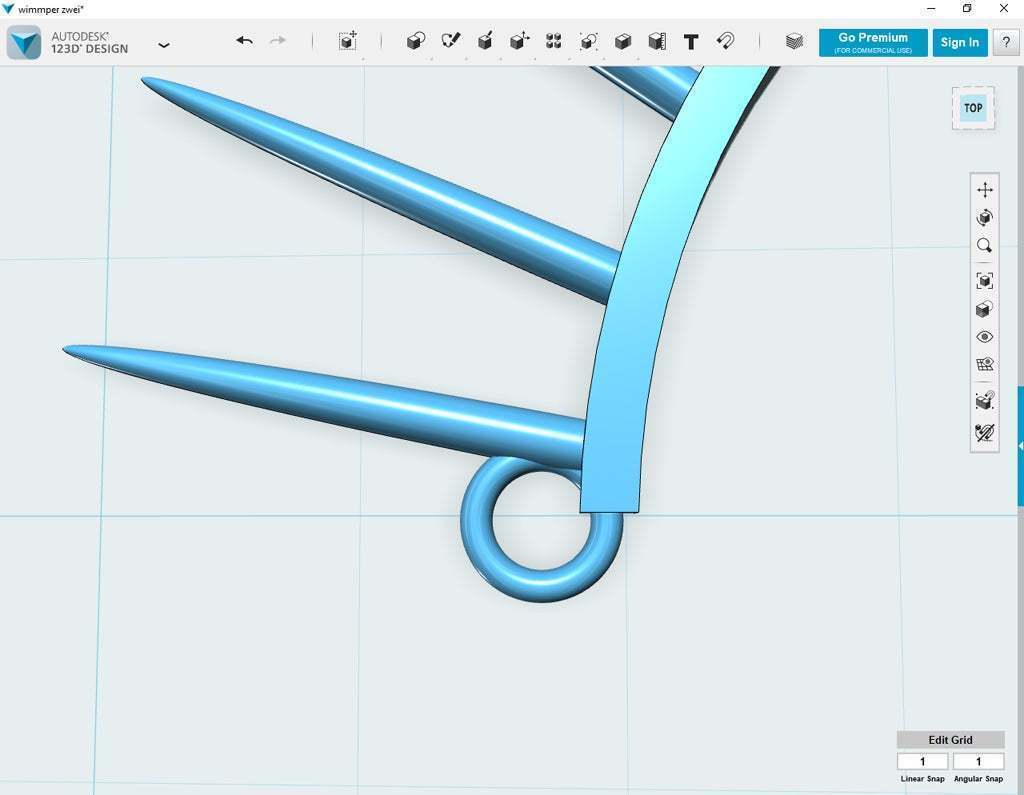This screenshot has height=795, width=1024.
Task: Expand the side panel arrow on right edge
Action: point(1021,447)
